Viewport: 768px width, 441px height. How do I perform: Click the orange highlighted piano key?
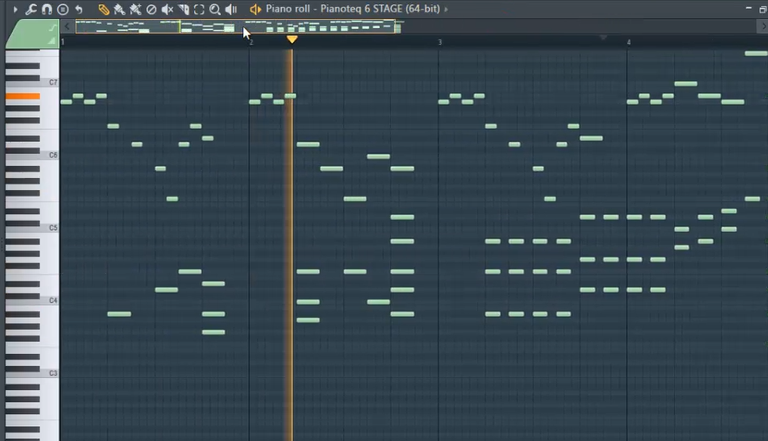pos(23,97)
